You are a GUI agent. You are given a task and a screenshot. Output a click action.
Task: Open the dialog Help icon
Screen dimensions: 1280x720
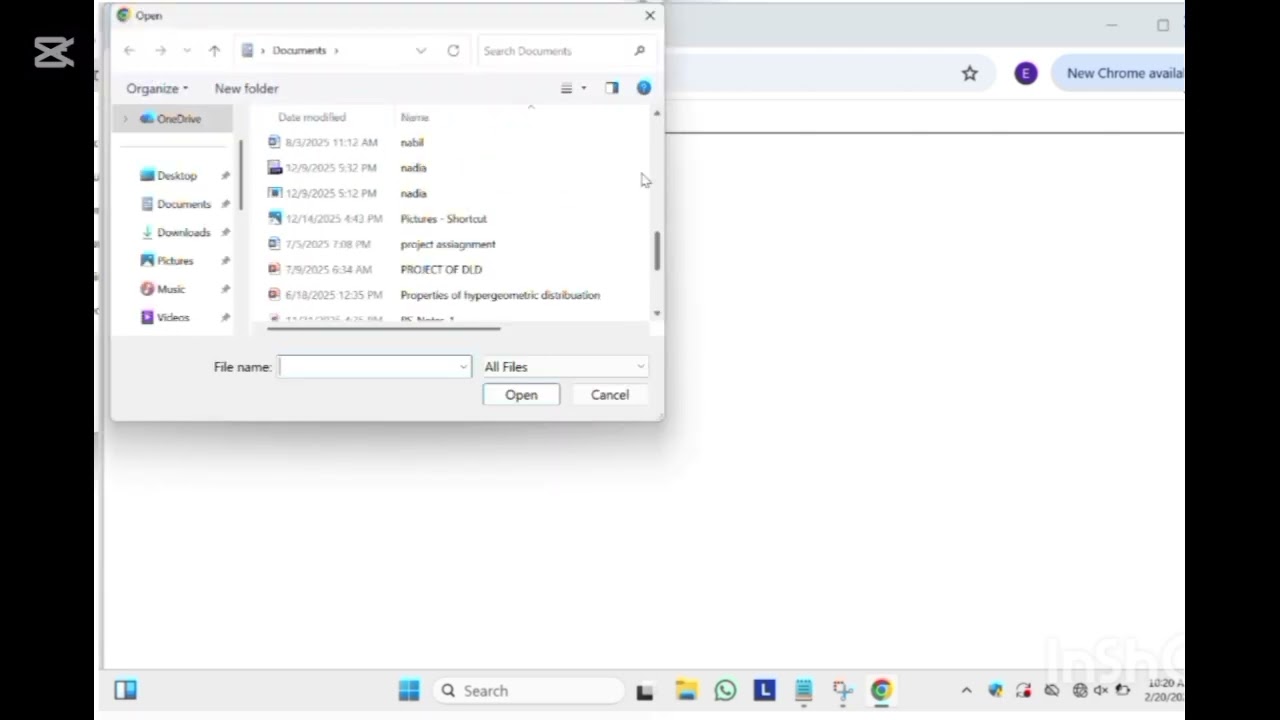[x=644, y=88]
